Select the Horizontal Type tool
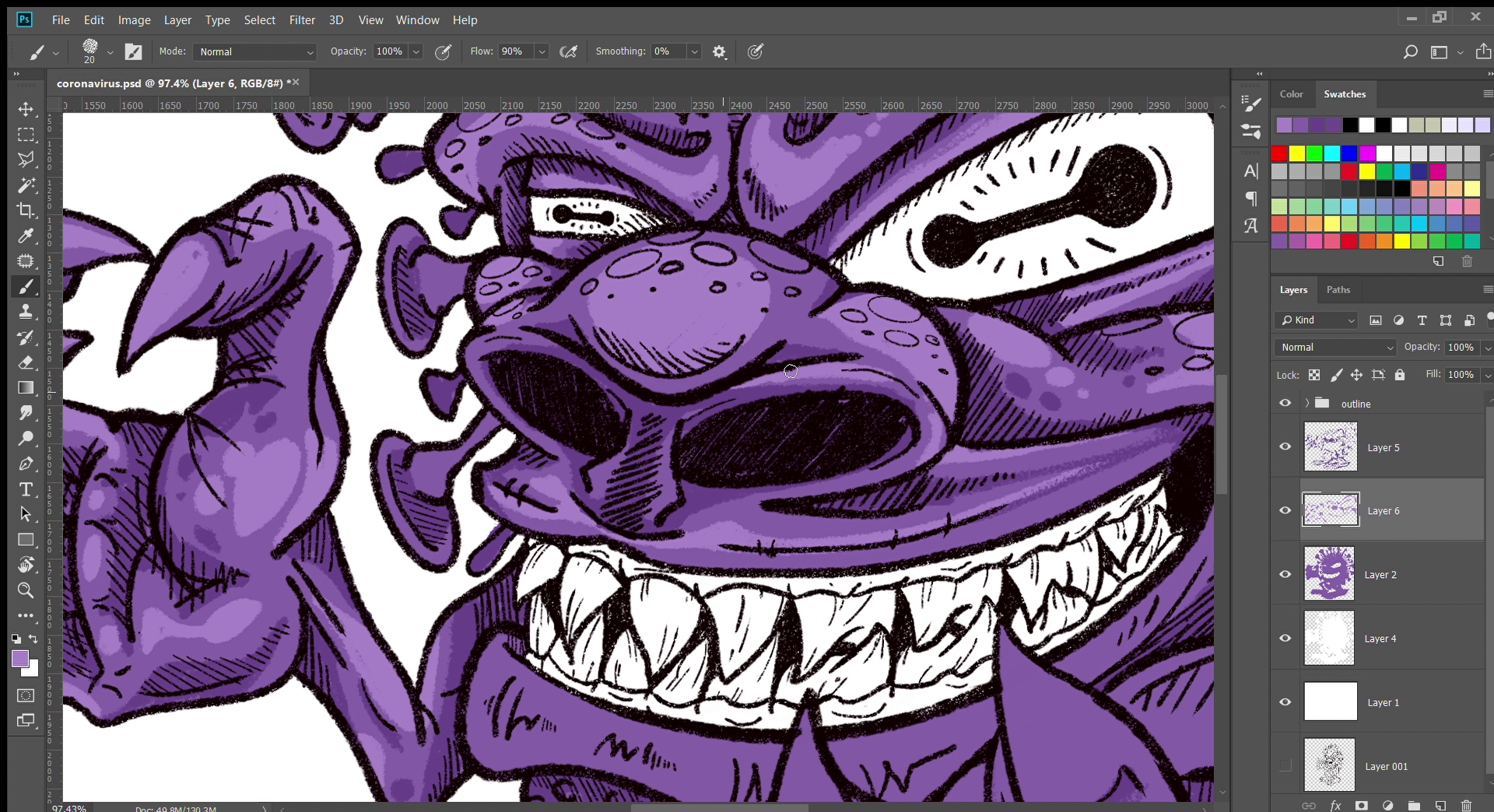This screenshot has width=1494, height=812. pos(26,489)
